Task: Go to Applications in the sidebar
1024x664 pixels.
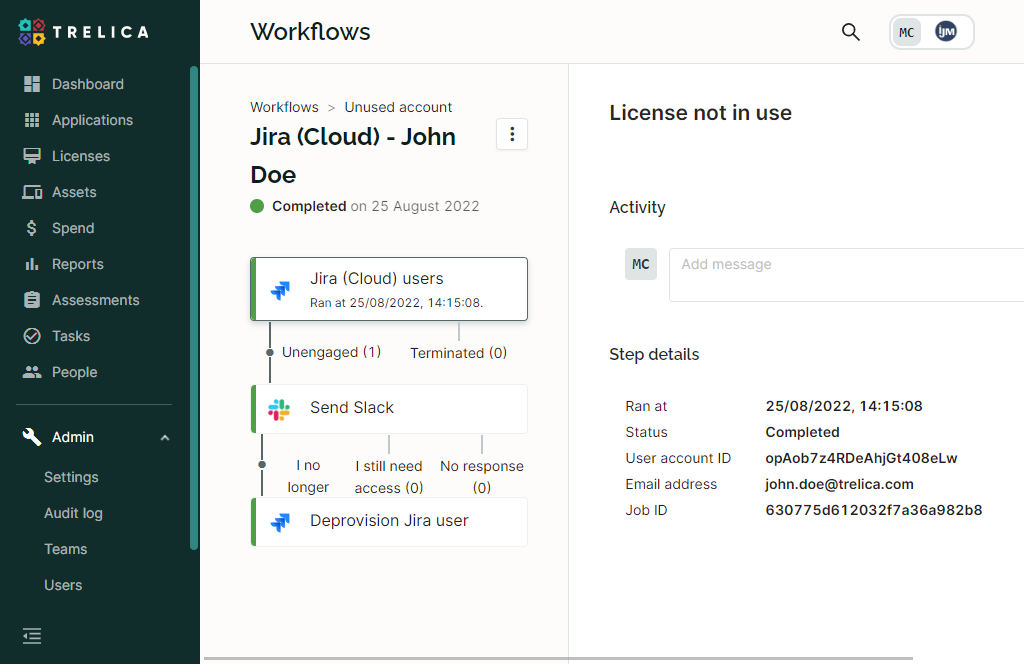Action: (92, 120)
